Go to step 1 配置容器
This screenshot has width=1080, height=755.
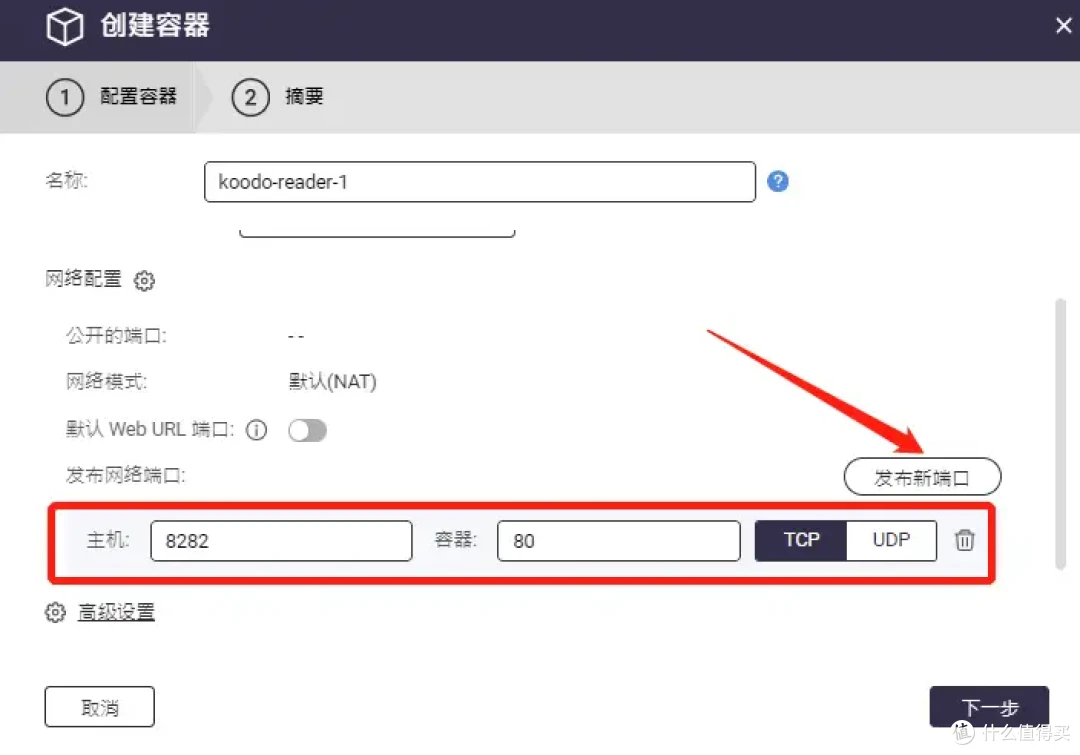112,96
